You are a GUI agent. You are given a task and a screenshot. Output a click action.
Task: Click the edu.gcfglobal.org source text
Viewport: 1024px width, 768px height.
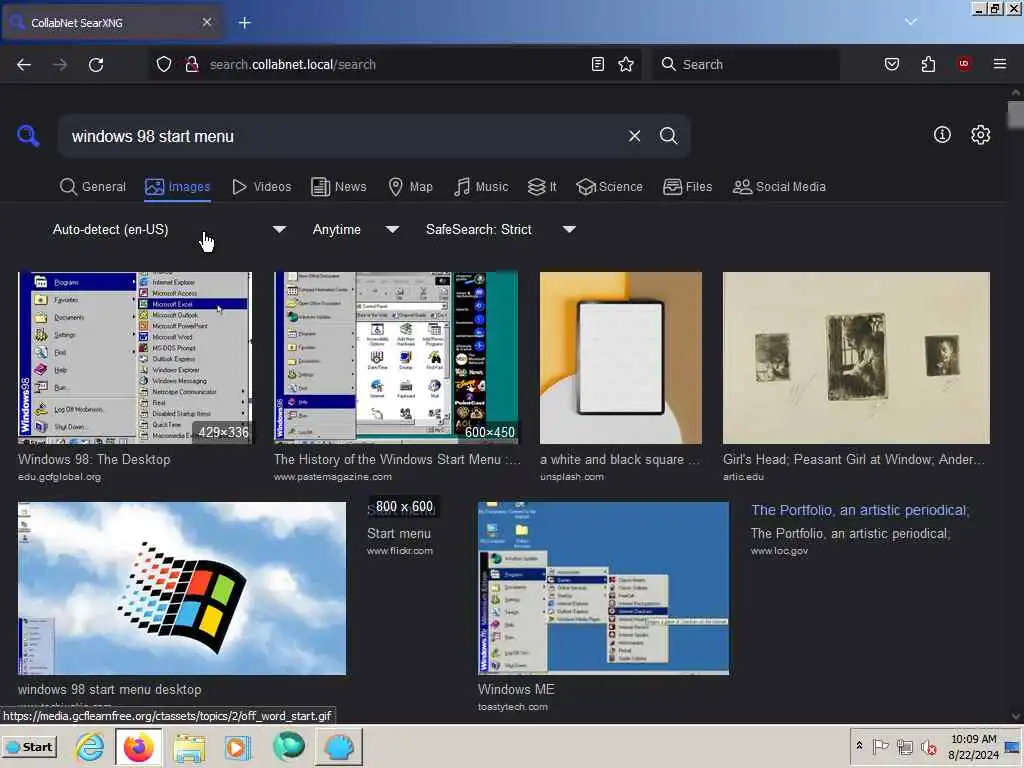coord(59,477)
